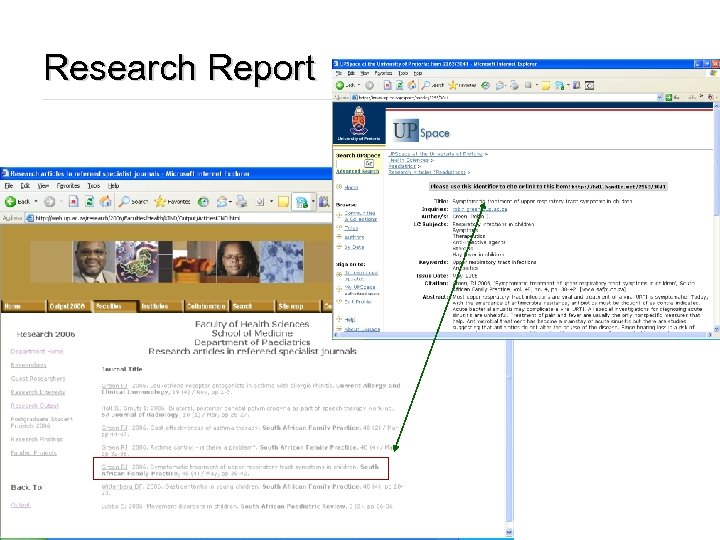Open Department Home sidebar link
Screen dimensions: 720x540
[x=37, y=352]
